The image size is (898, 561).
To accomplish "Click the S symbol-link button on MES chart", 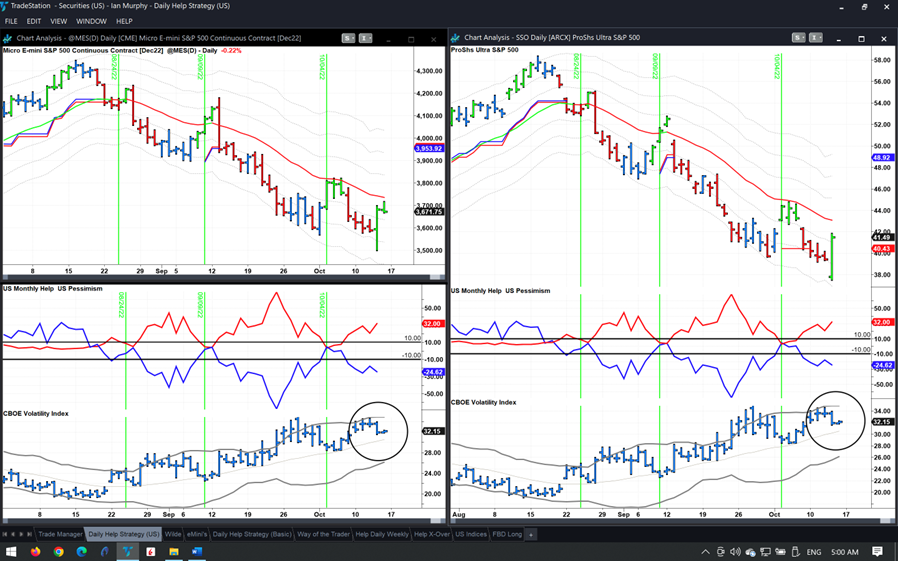I will pyautogui.click(x=347, y=38).
